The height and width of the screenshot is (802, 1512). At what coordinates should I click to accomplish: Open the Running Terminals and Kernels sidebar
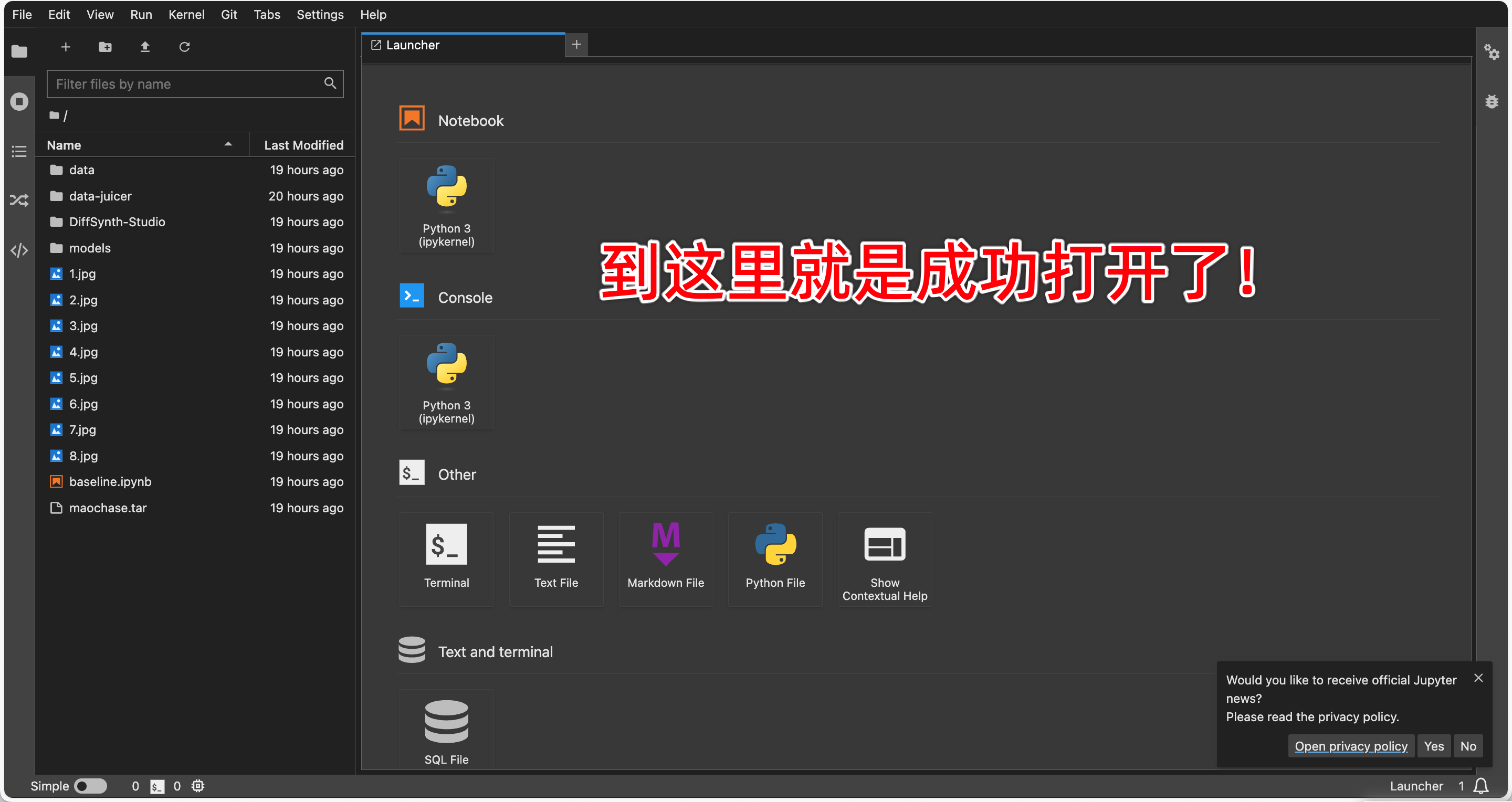click(19, 101)
